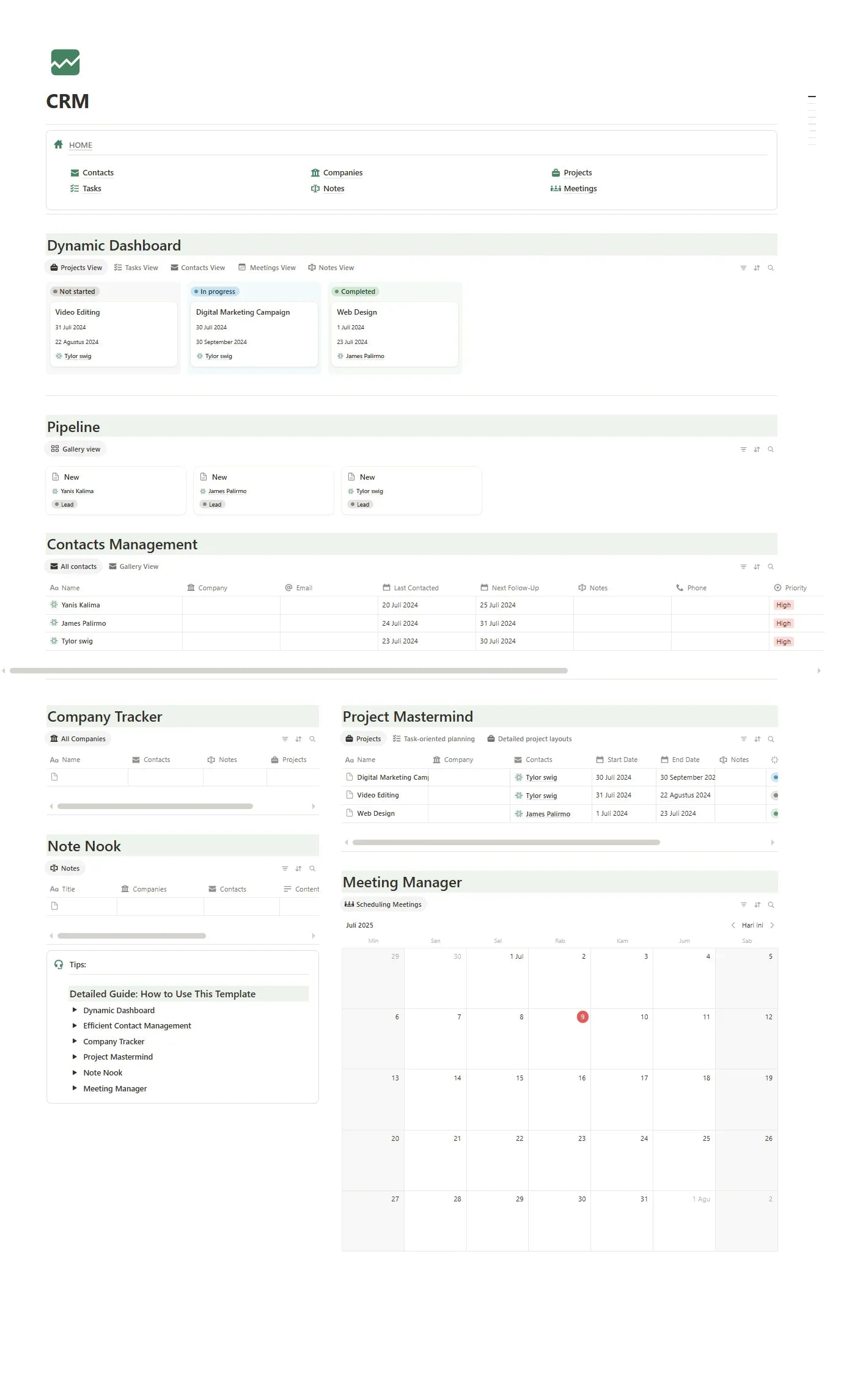Click sort icon in Pipeline section
The image size is (852, 1400).
pos(757,449)
